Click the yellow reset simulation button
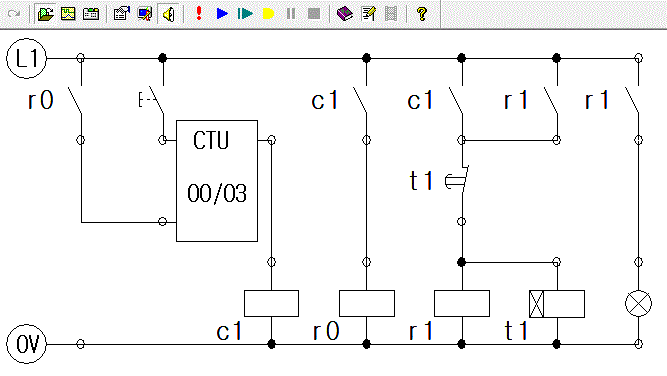This screenshot has width=667, height=376. 268,14
